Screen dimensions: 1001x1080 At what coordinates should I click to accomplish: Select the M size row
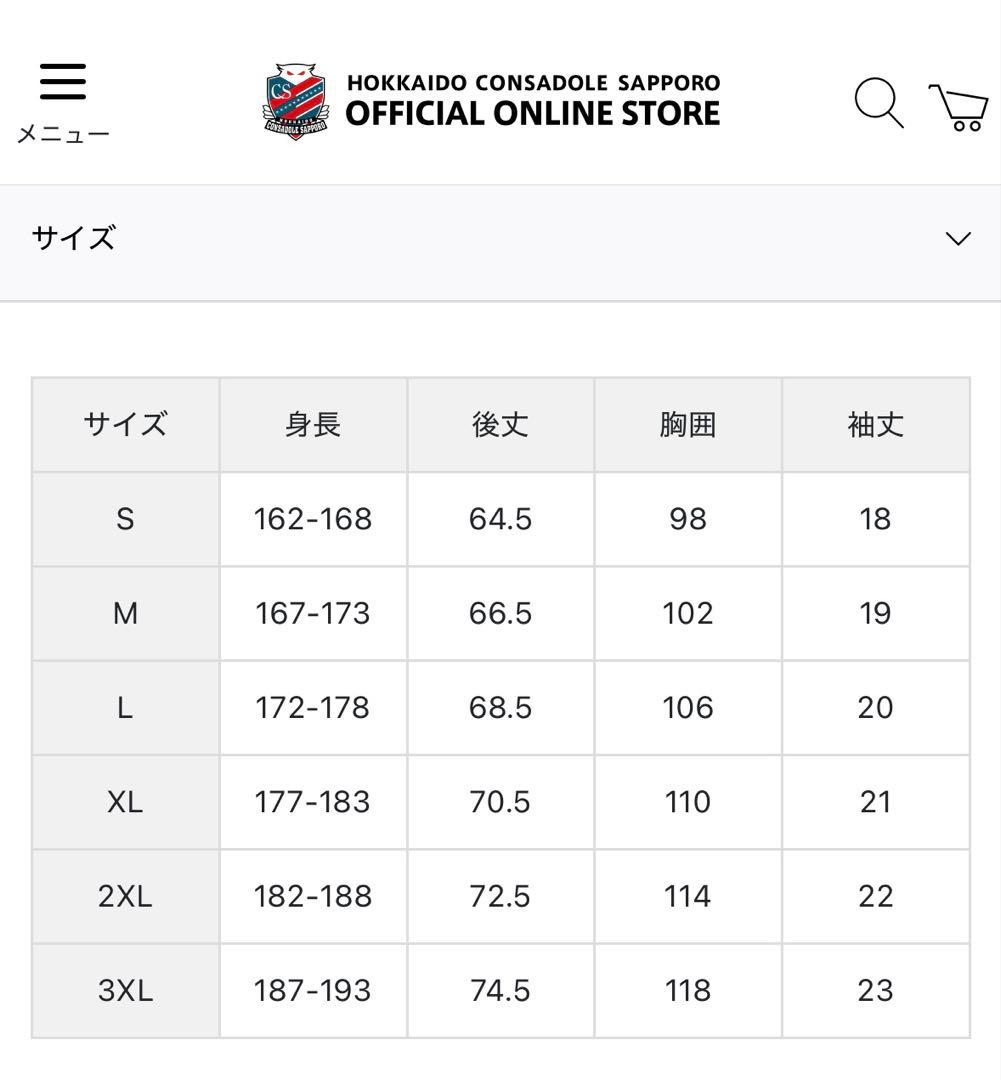coord(125,613)
